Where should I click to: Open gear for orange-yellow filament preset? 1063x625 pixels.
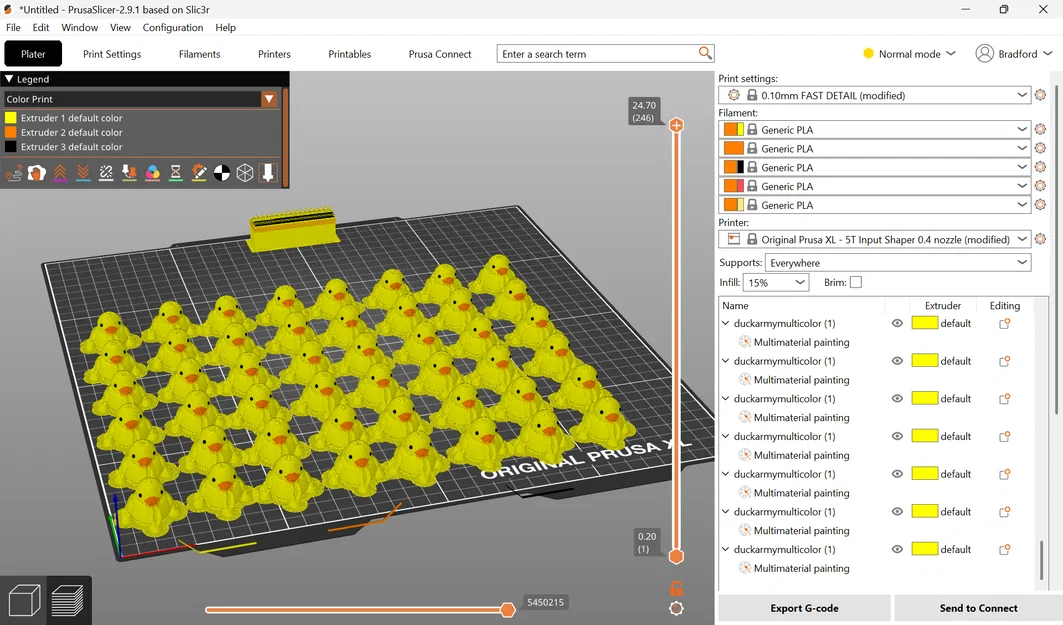click(x=1041, y=129)
